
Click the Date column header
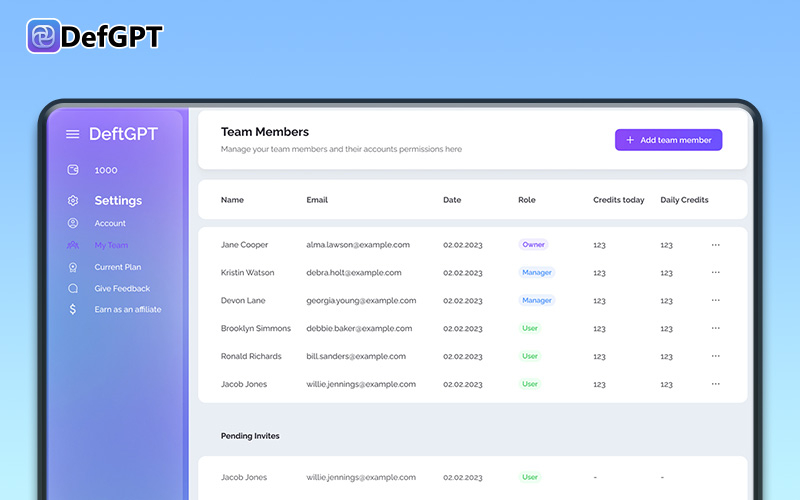click(x=452, y=200)
